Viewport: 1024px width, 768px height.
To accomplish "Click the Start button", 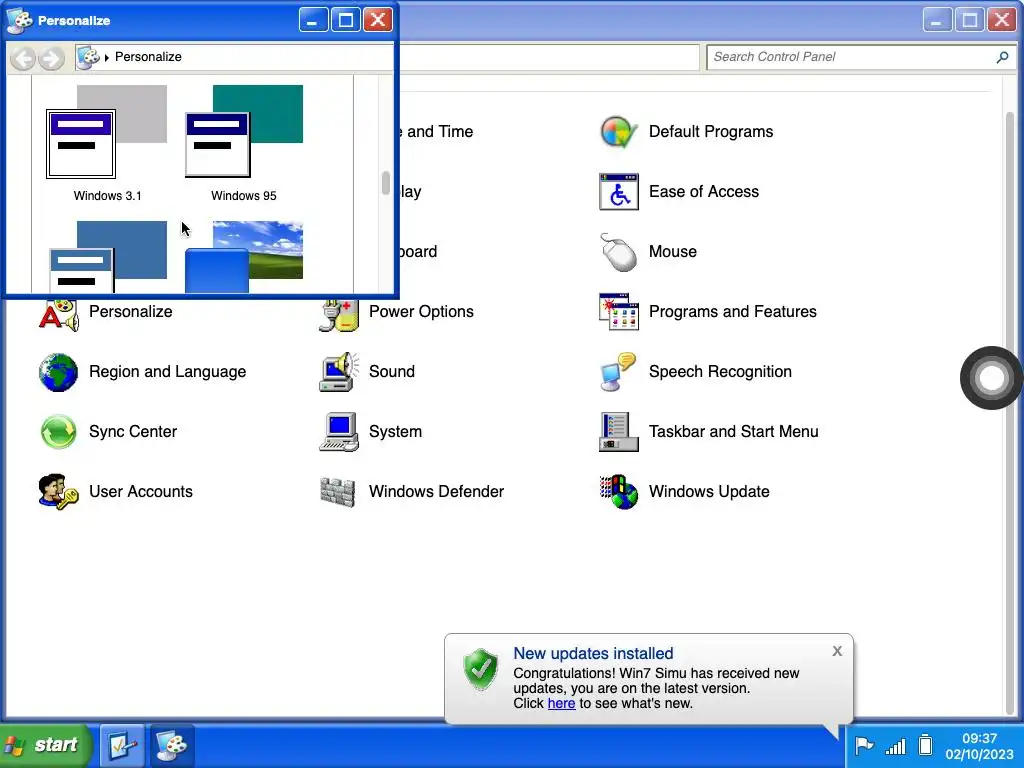I will (44, 745).
